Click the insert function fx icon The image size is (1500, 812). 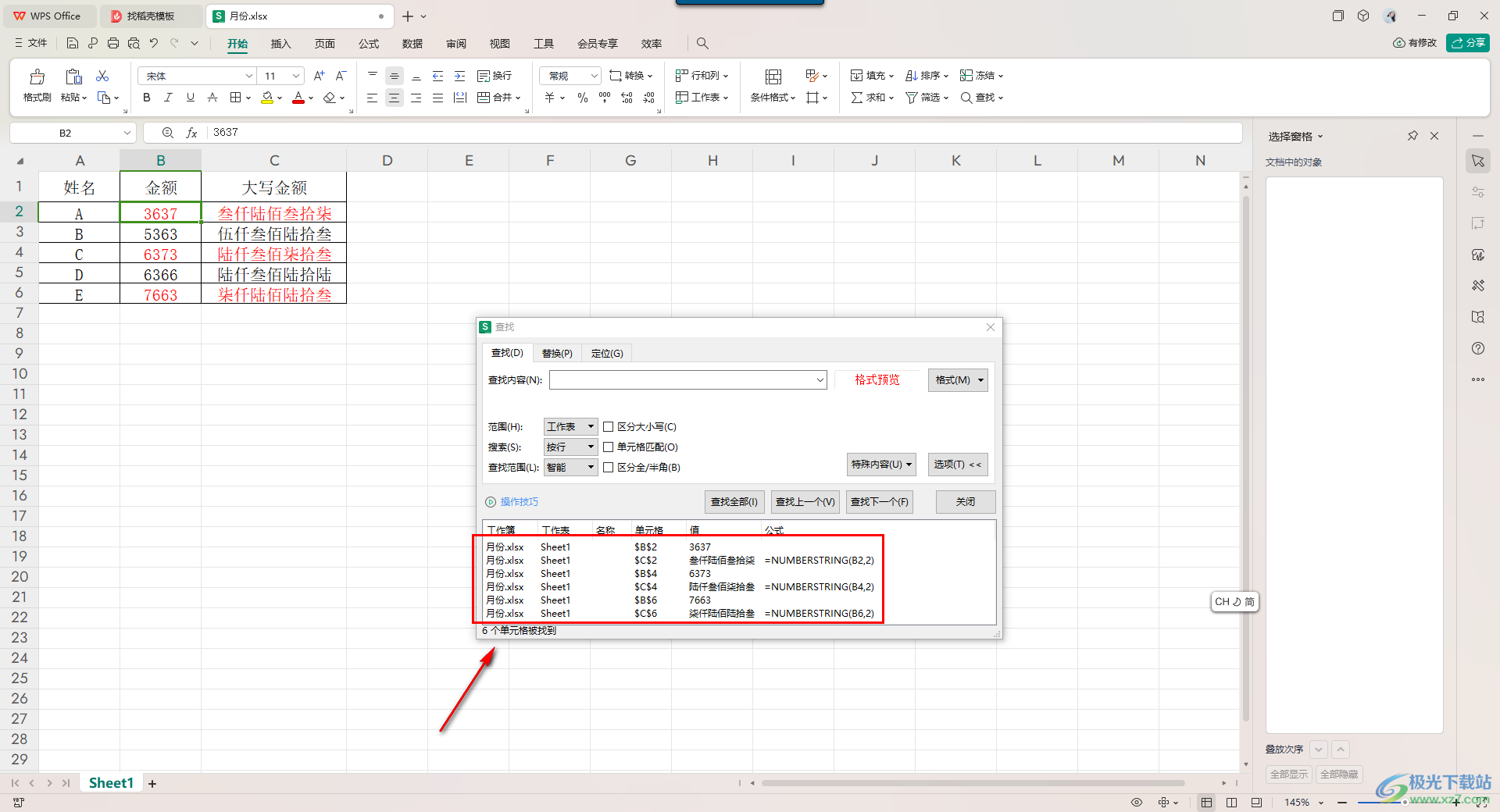[x=191, y=133]
